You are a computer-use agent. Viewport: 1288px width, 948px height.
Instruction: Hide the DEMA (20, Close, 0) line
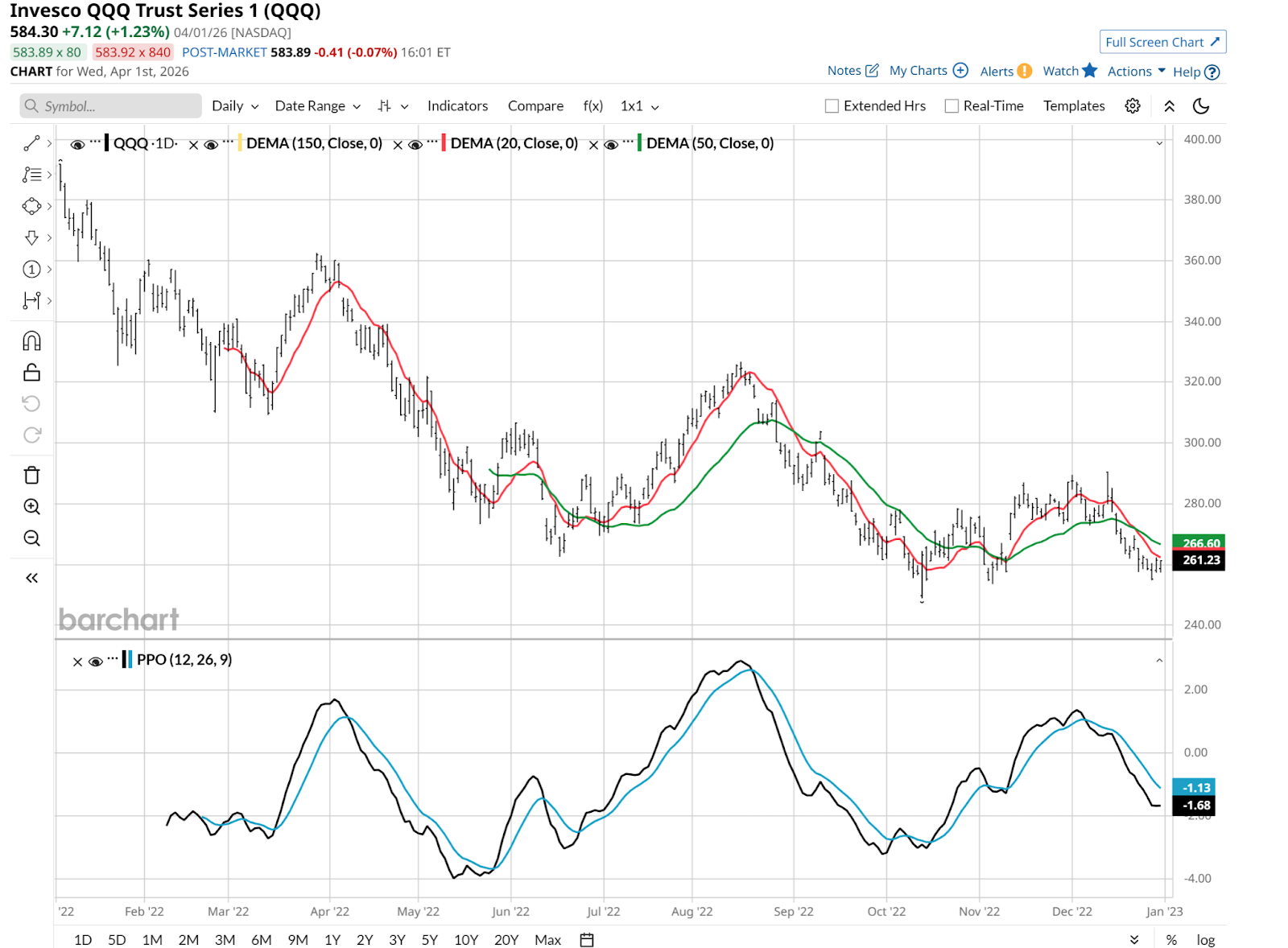click(415, 145)
